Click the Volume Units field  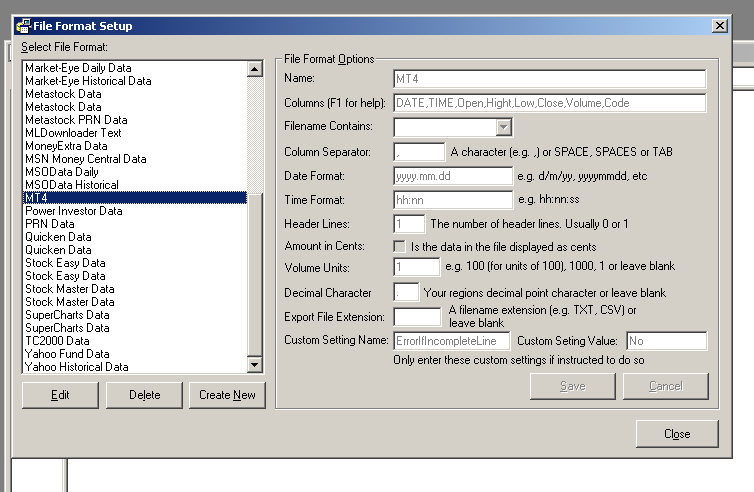pyautogui.click(x=416, y=267)
